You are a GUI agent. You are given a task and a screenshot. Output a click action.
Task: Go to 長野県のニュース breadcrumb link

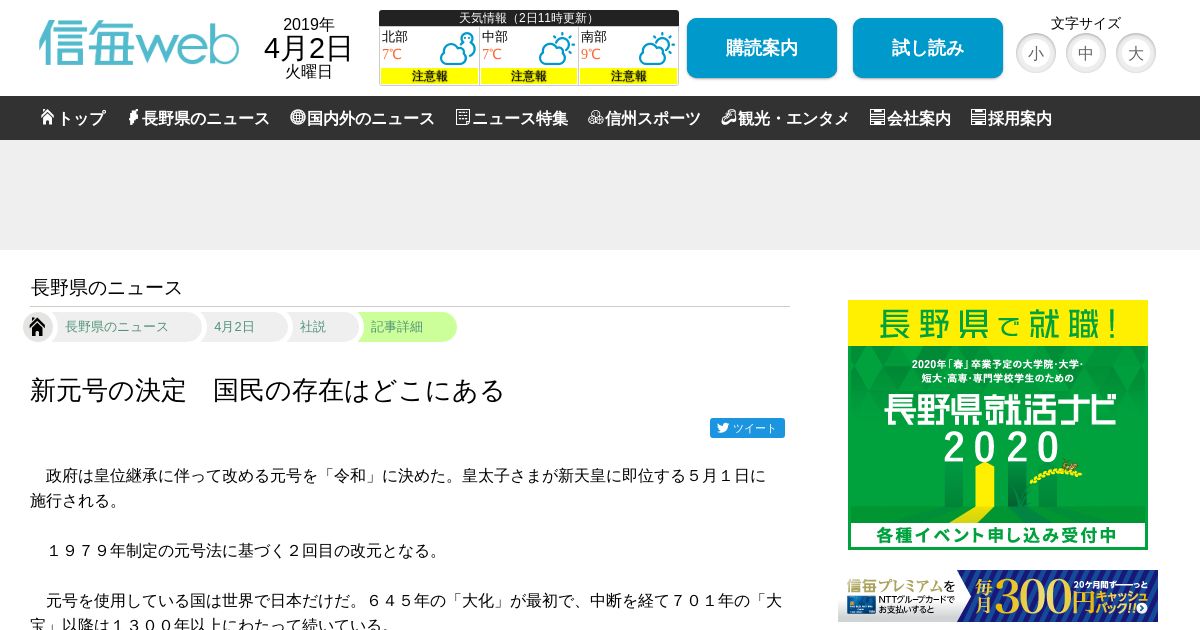click(117, 327)
